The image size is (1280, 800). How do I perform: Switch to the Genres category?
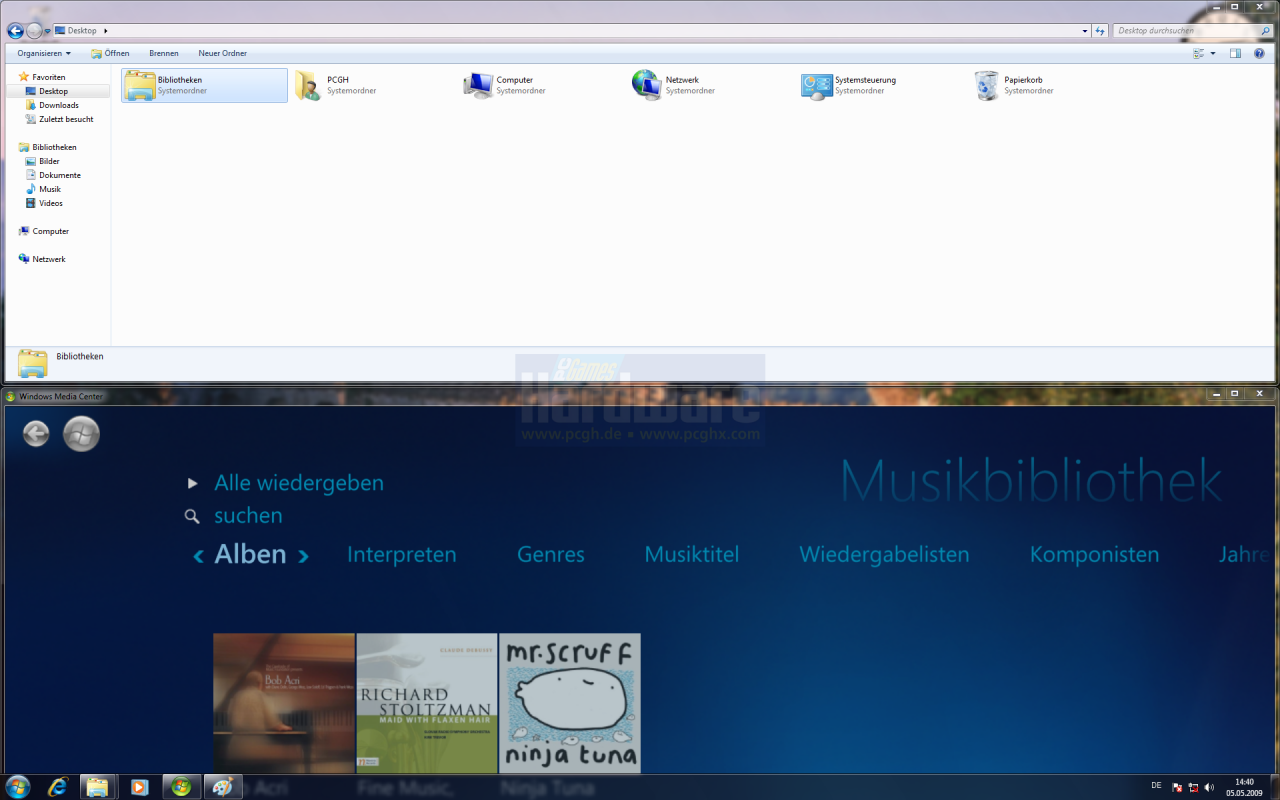pyautogui.click(x=551, y=555)
